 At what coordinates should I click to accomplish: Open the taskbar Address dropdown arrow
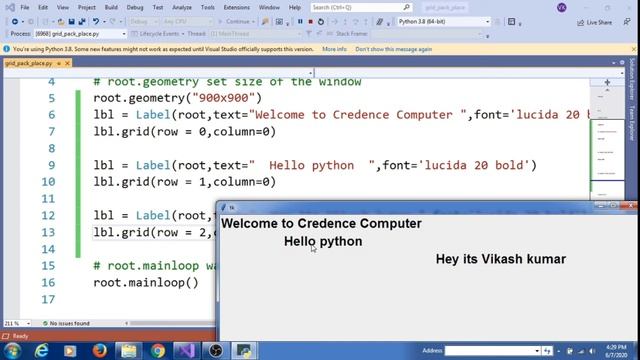537,351
